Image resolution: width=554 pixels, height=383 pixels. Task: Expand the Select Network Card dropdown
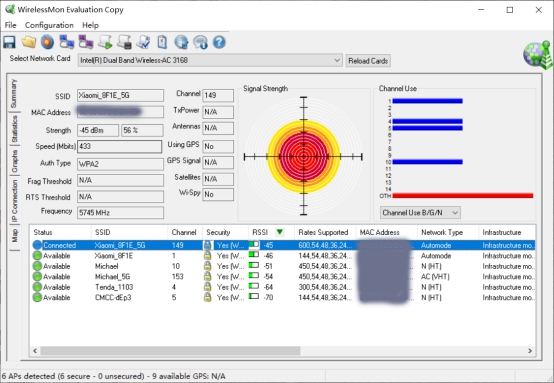pos(337,60)
